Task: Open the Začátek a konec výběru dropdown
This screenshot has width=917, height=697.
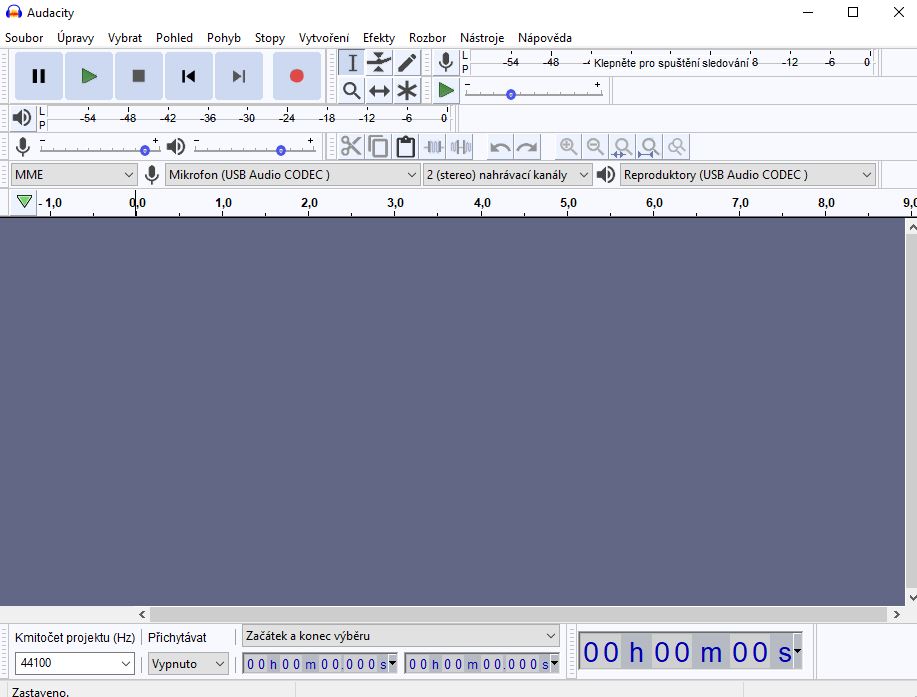Action: 401,636
